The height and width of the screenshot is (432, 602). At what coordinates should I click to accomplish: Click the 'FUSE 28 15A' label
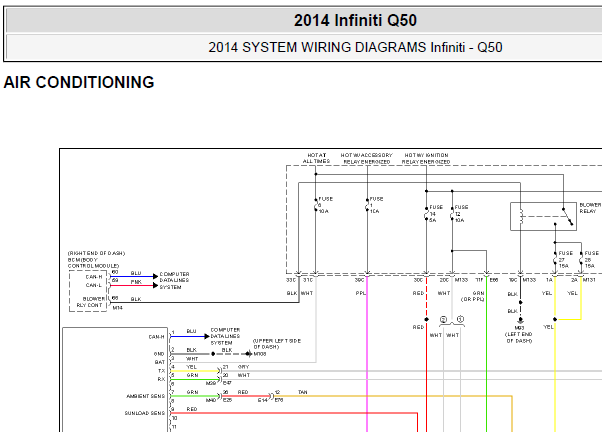point(592,260)
